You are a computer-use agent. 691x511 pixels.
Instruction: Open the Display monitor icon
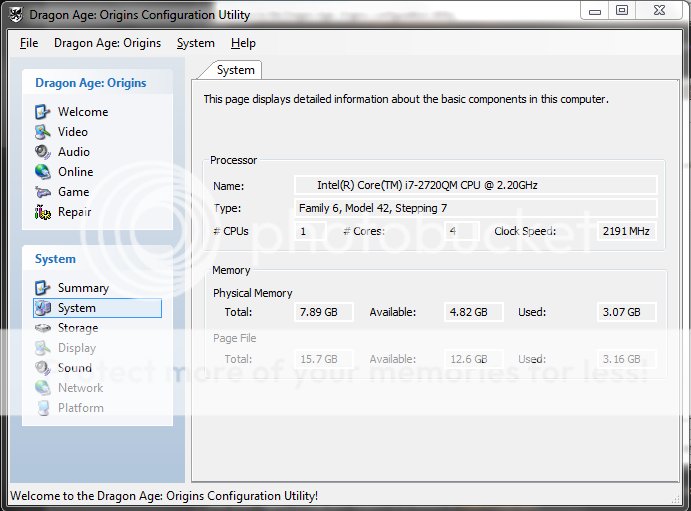tap(43, 348)
